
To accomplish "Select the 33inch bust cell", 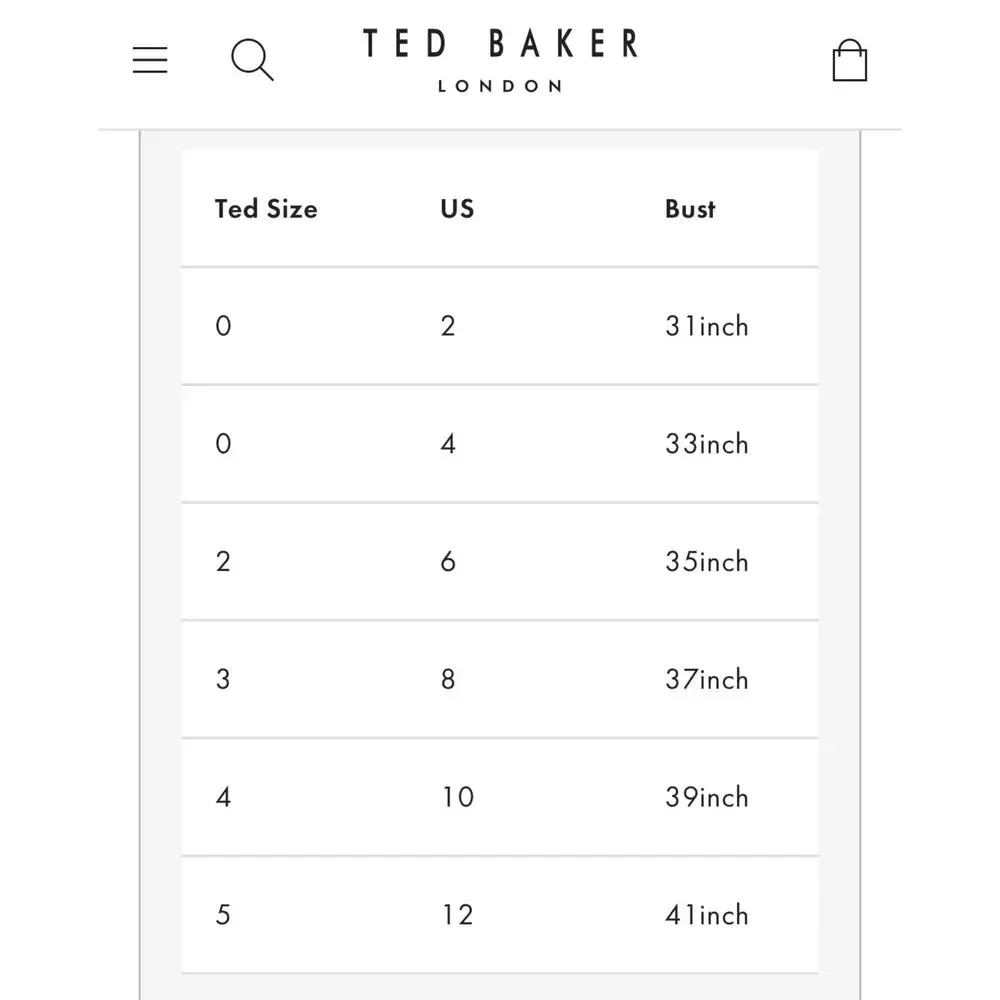I will [707, 444].
